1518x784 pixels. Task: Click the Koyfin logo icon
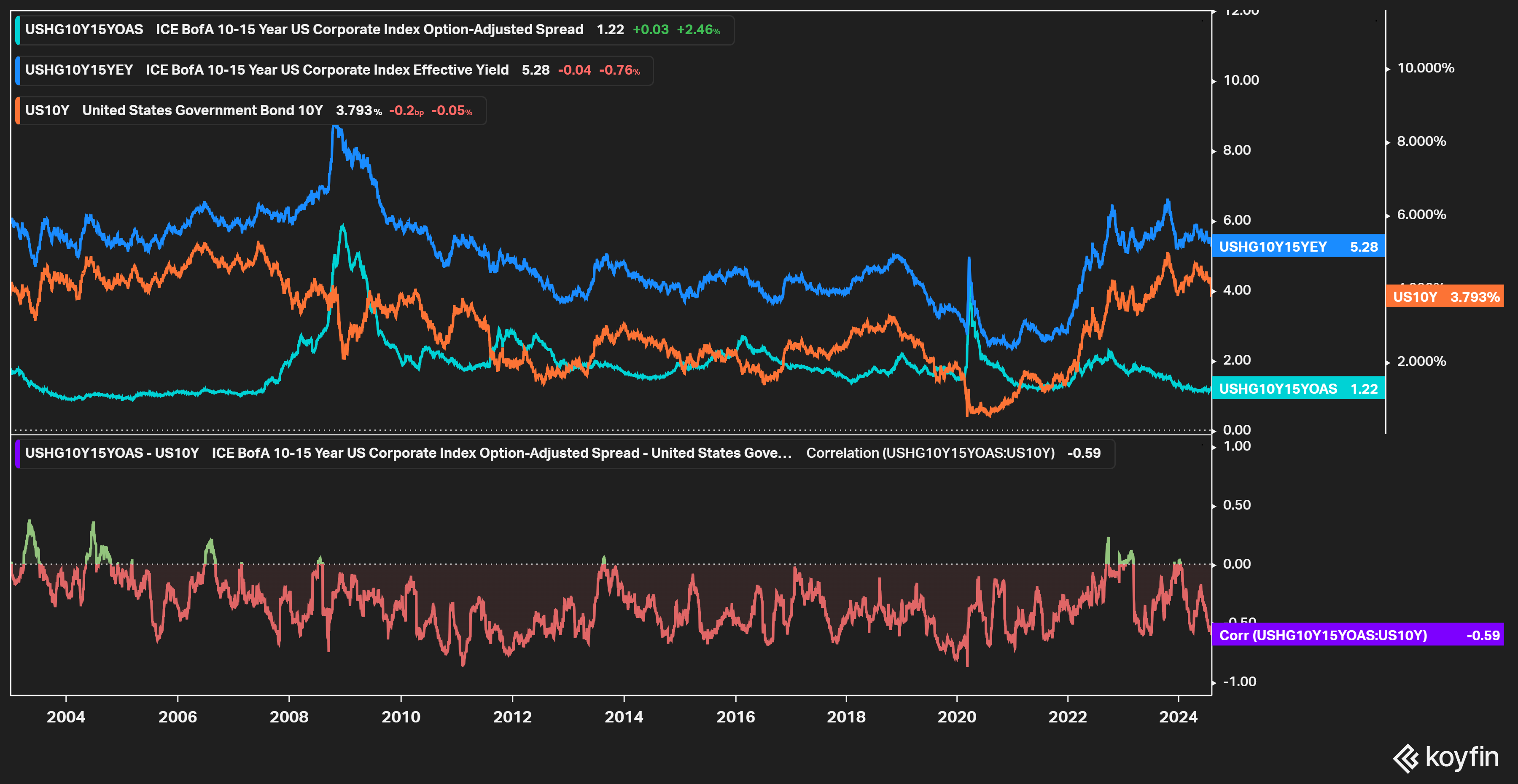1406,758
